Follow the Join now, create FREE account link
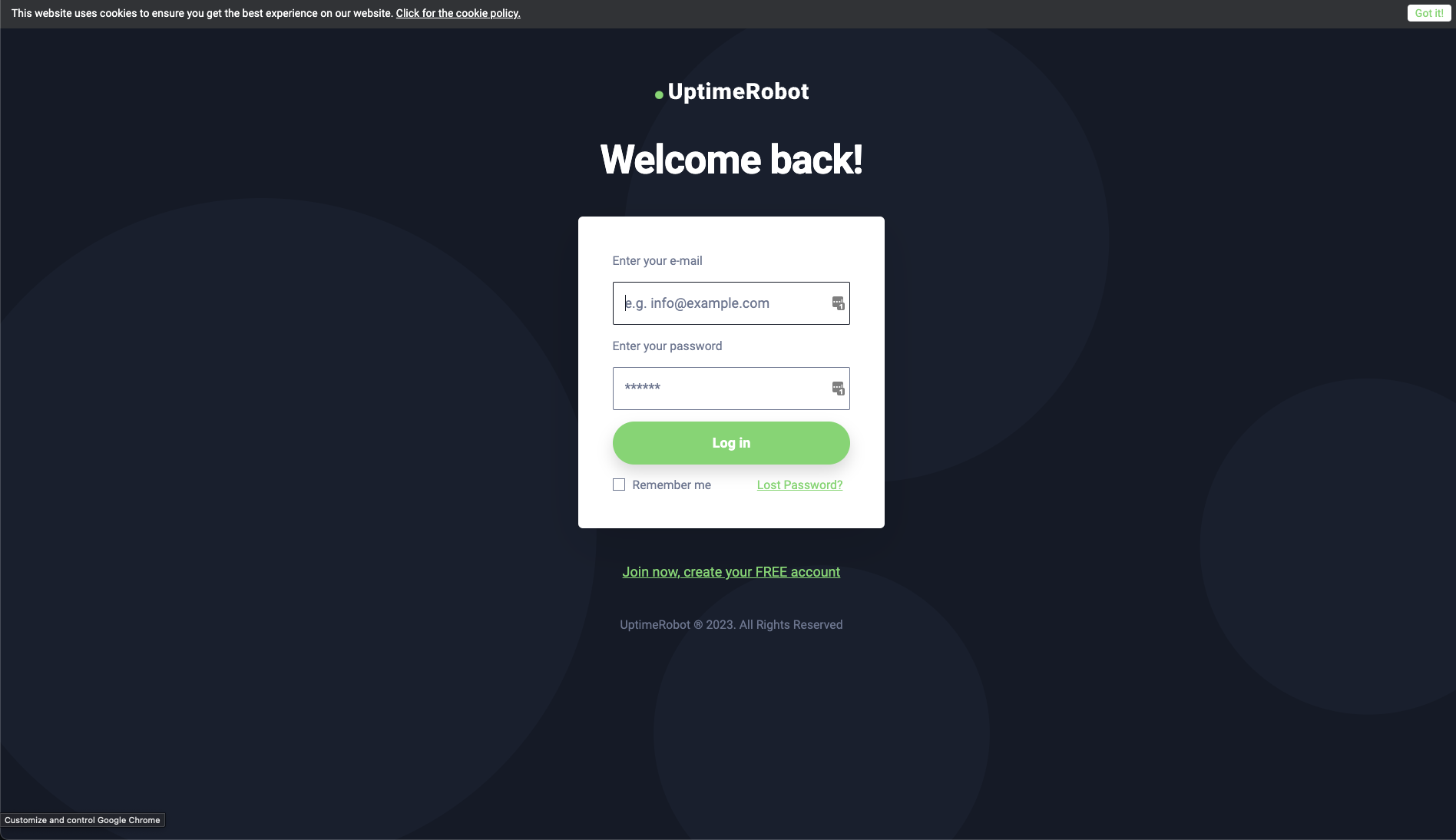This screenshot has width=1456, height=840. [x=731, y=572]
